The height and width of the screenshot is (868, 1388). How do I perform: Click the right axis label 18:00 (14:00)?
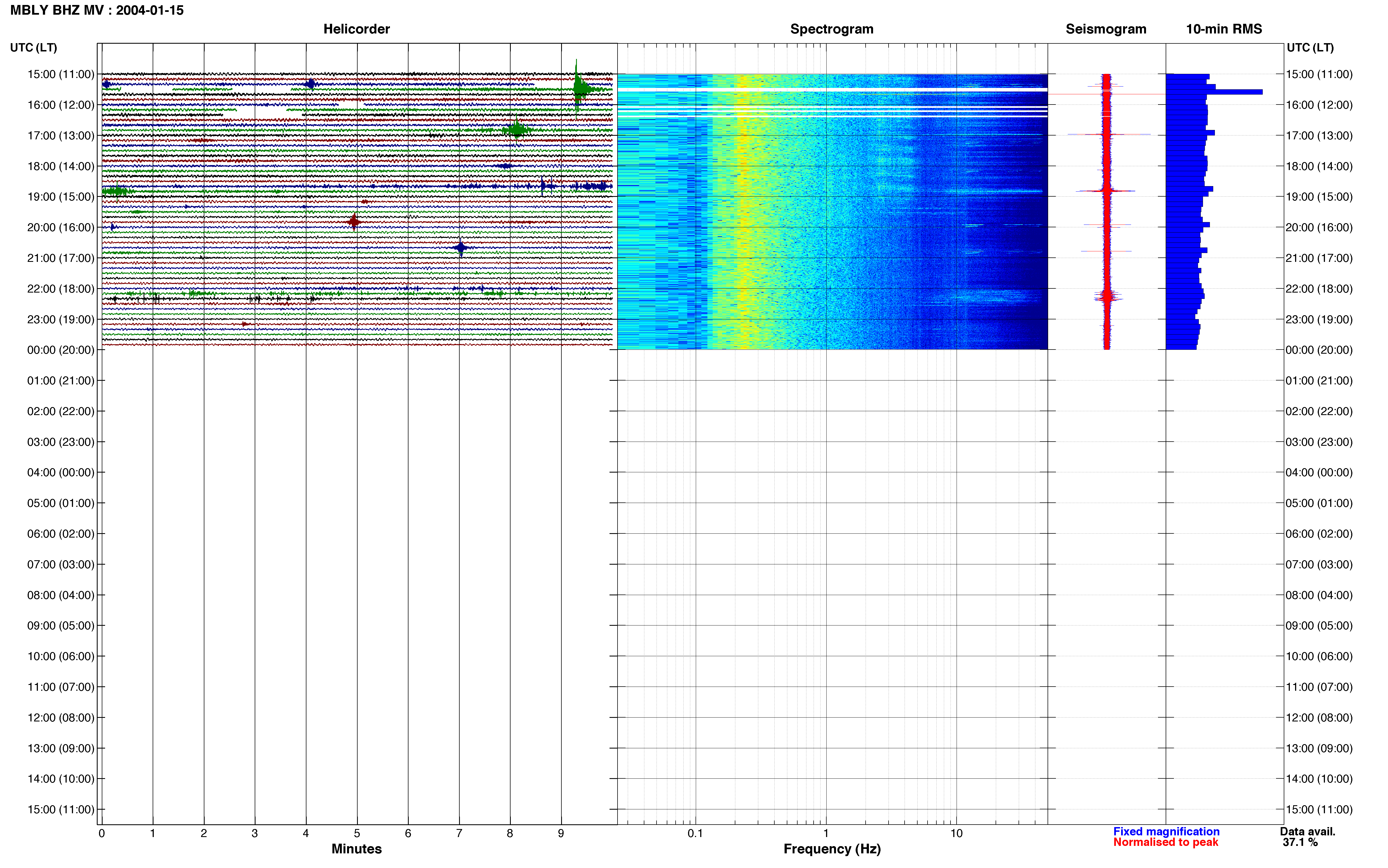coord(1319,166)
